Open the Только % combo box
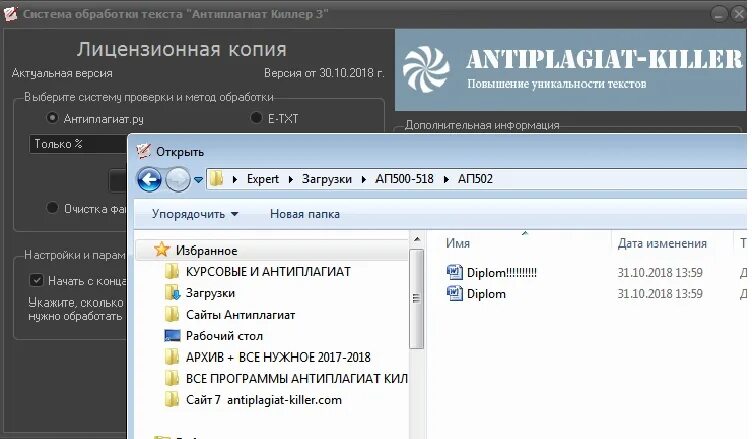 (79, 144)
